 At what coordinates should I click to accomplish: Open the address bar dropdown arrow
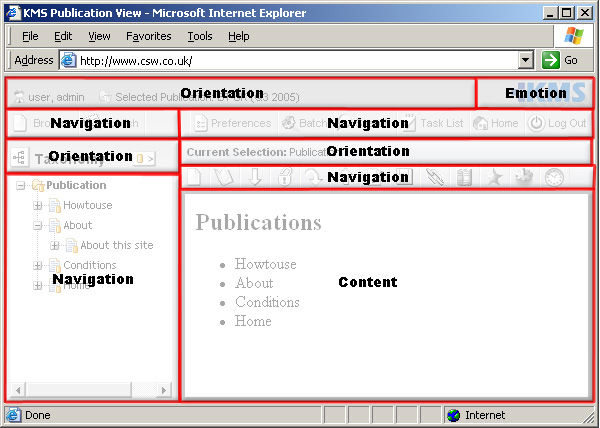[x=526, y=60]
